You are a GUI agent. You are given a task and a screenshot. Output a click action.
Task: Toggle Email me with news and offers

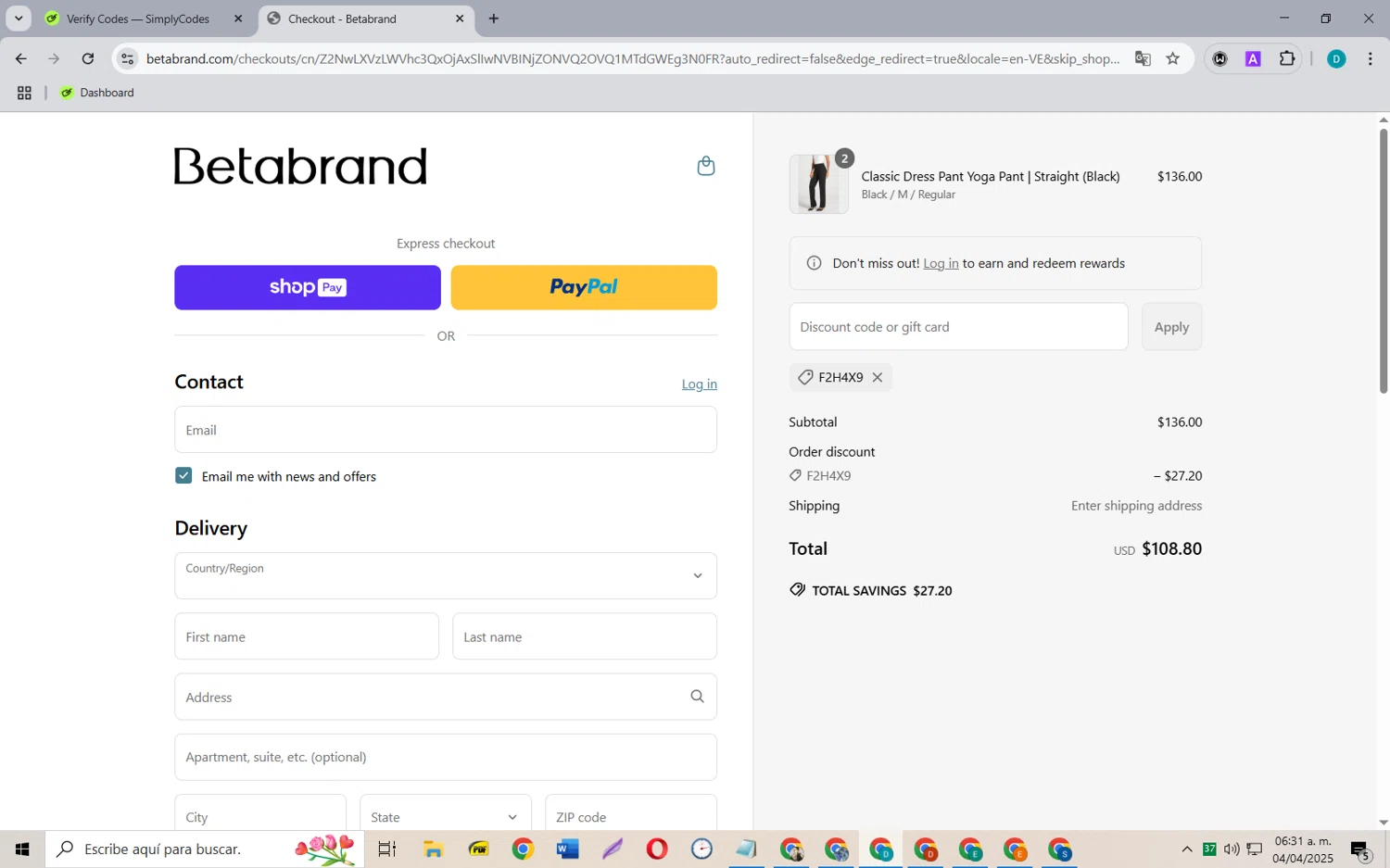click(183, 475)
